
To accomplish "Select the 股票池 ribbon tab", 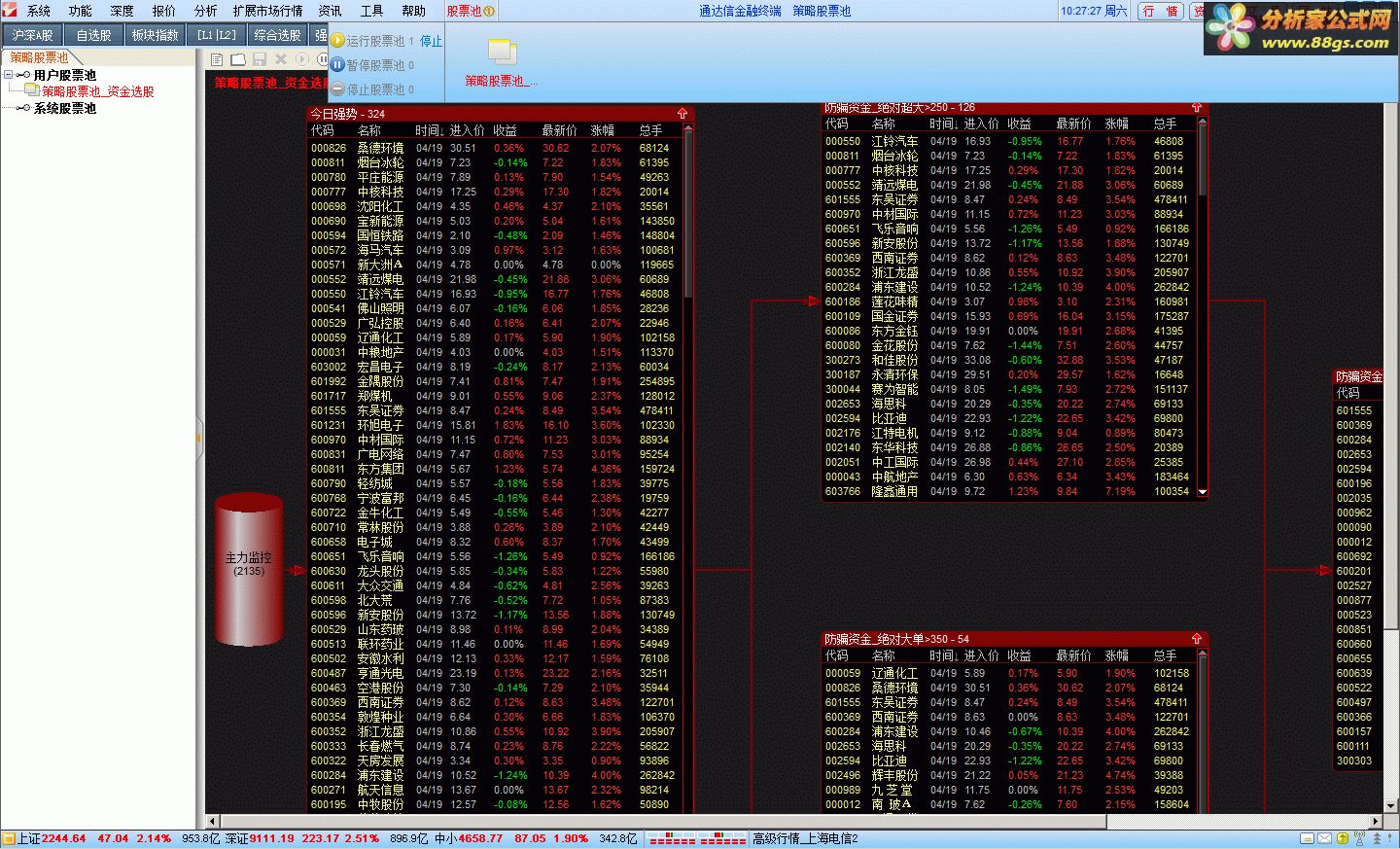I will tap(471, 11).
